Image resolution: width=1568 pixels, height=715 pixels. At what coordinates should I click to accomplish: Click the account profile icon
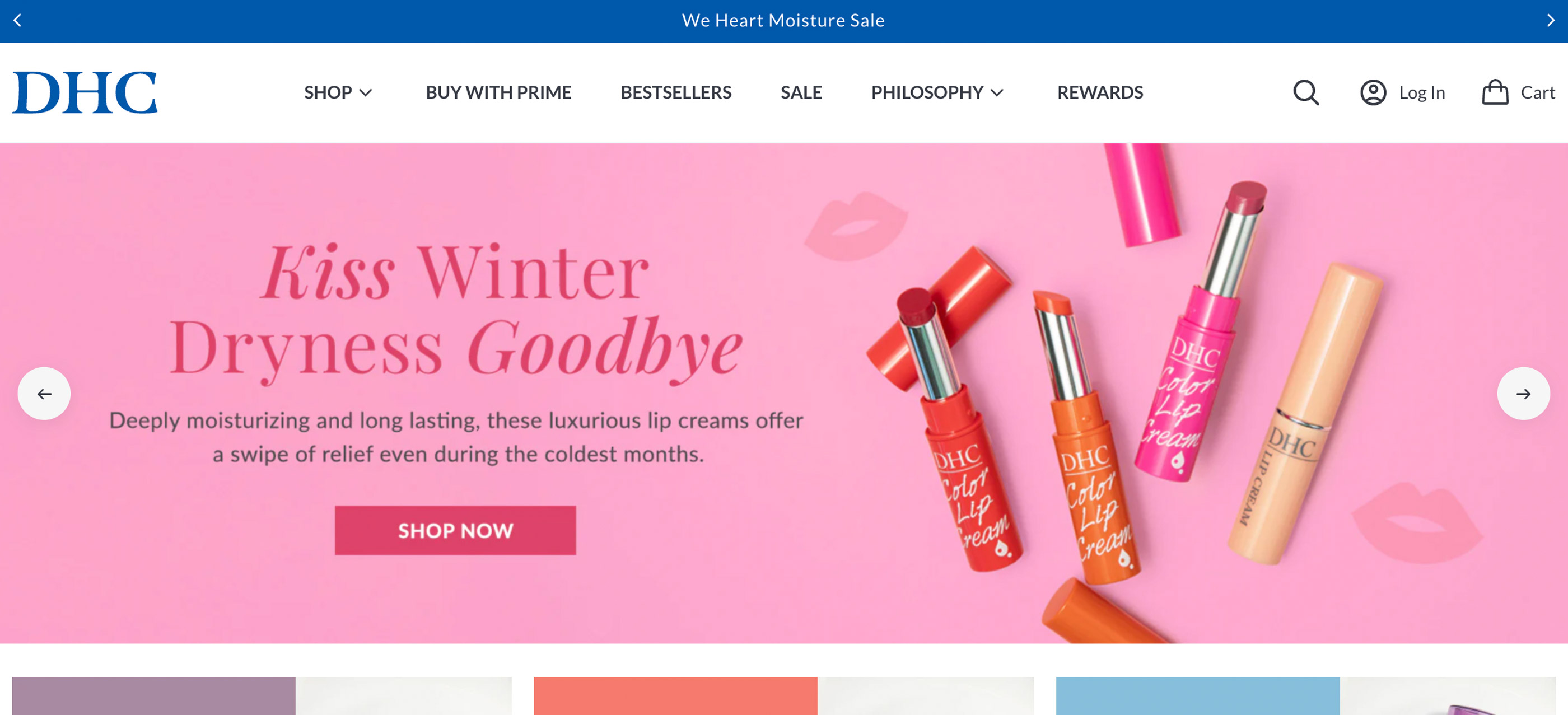[x=1373, y=92]
